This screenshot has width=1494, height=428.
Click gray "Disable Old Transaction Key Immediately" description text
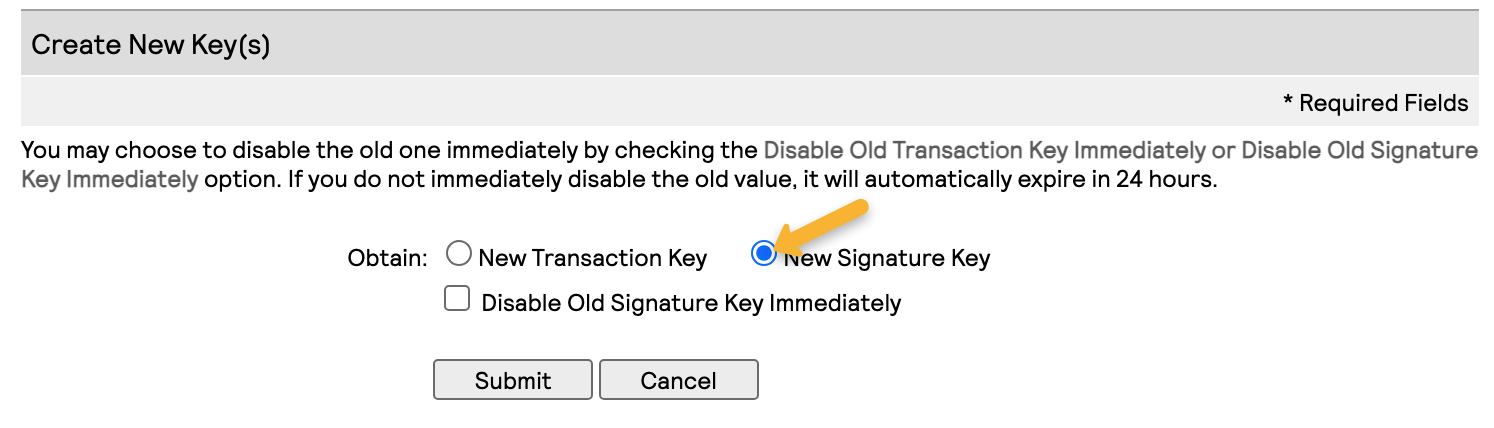pos(984,151)
